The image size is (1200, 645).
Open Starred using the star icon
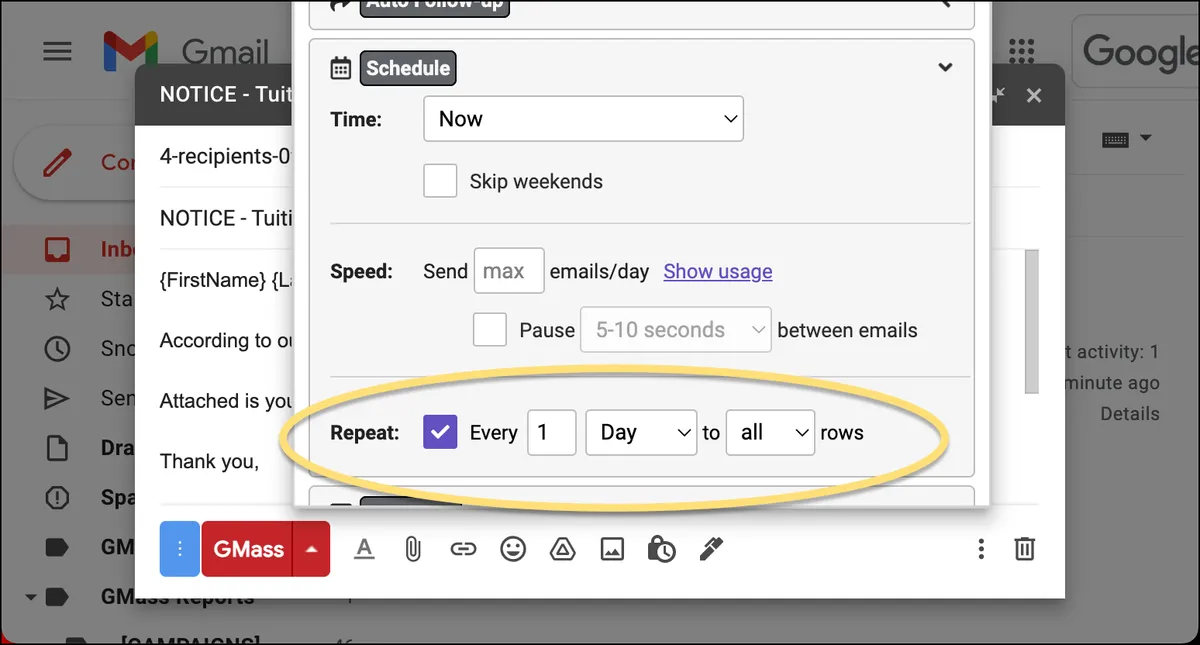pyautogui.click(x=57, y=299)
